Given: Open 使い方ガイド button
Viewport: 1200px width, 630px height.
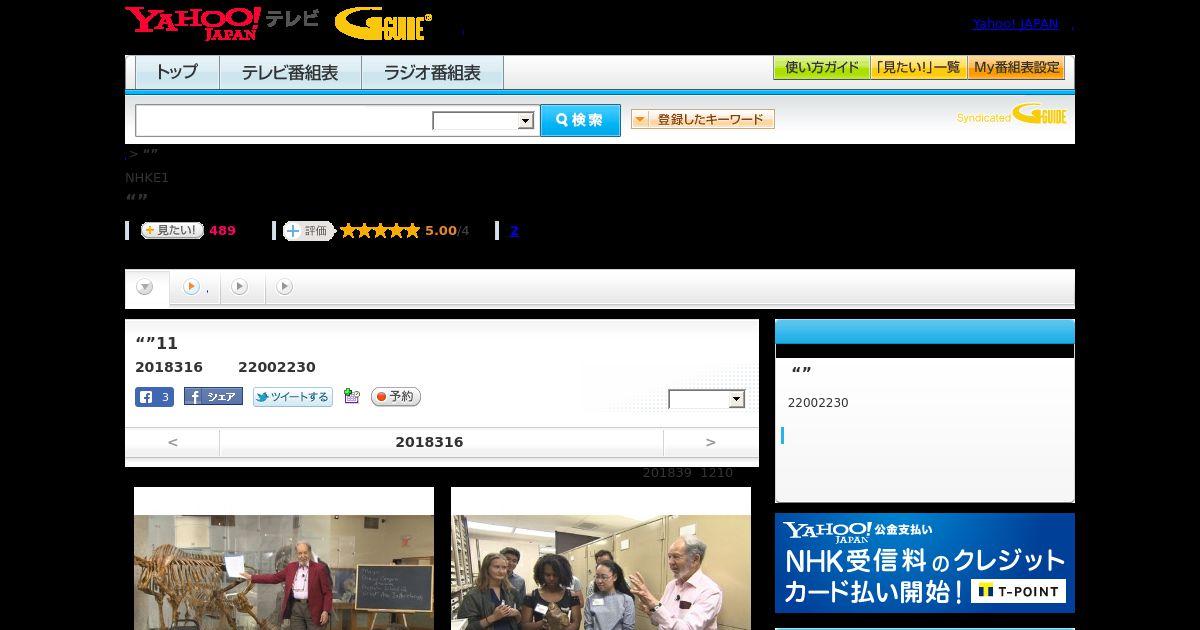Looking at the screenshot, I should 821,68.
